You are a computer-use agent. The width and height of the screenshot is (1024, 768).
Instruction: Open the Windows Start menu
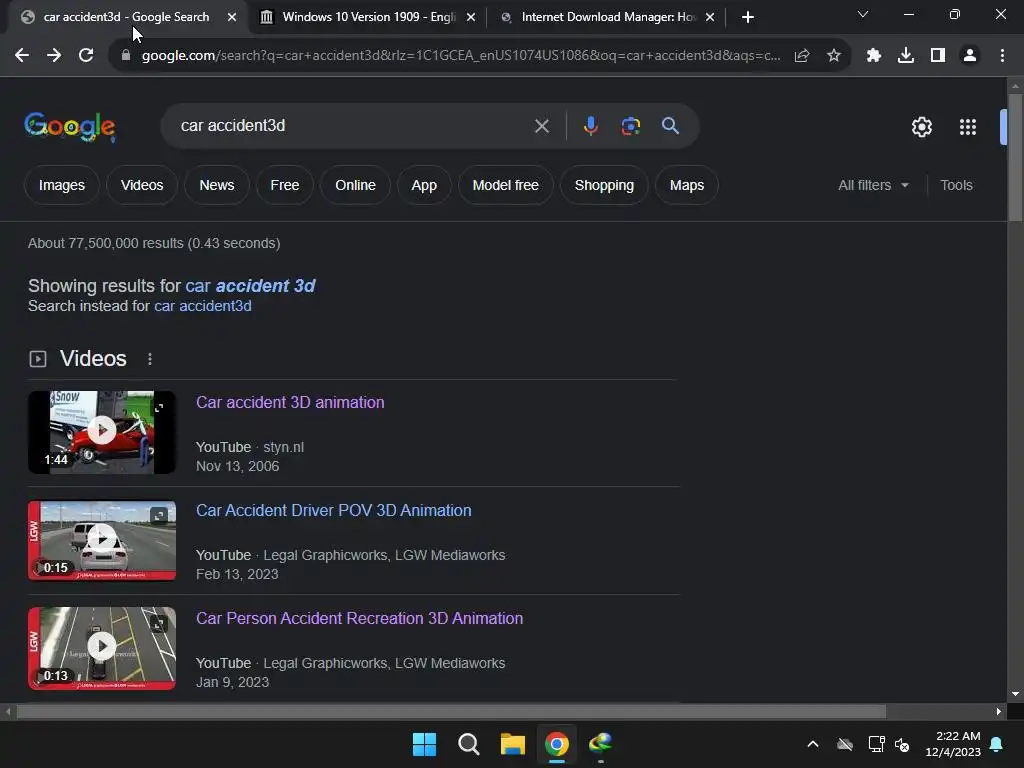424,744
